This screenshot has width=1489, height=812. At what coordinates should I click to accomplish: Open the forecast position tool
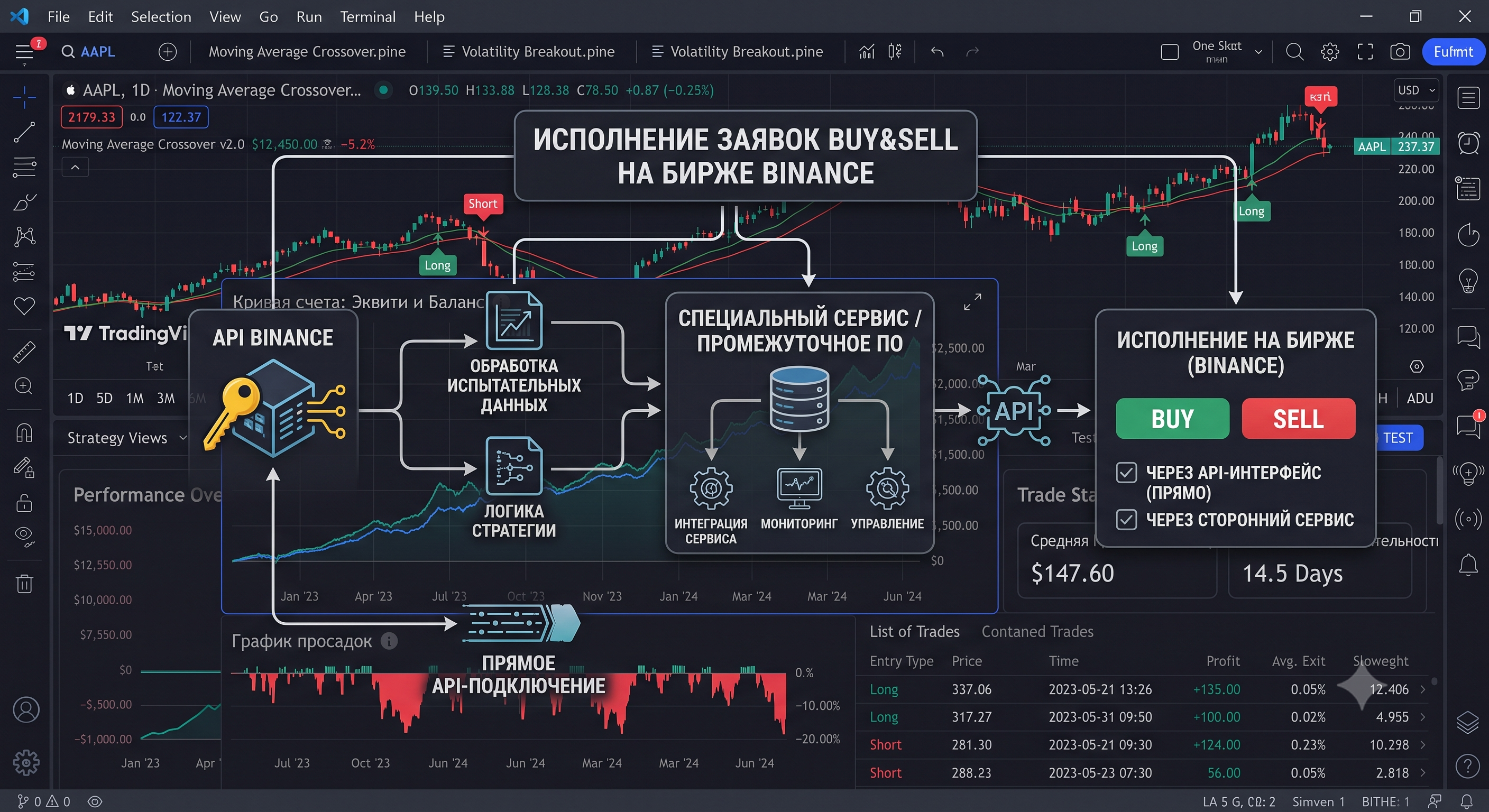pyautogui.click(x=24, y=271)
